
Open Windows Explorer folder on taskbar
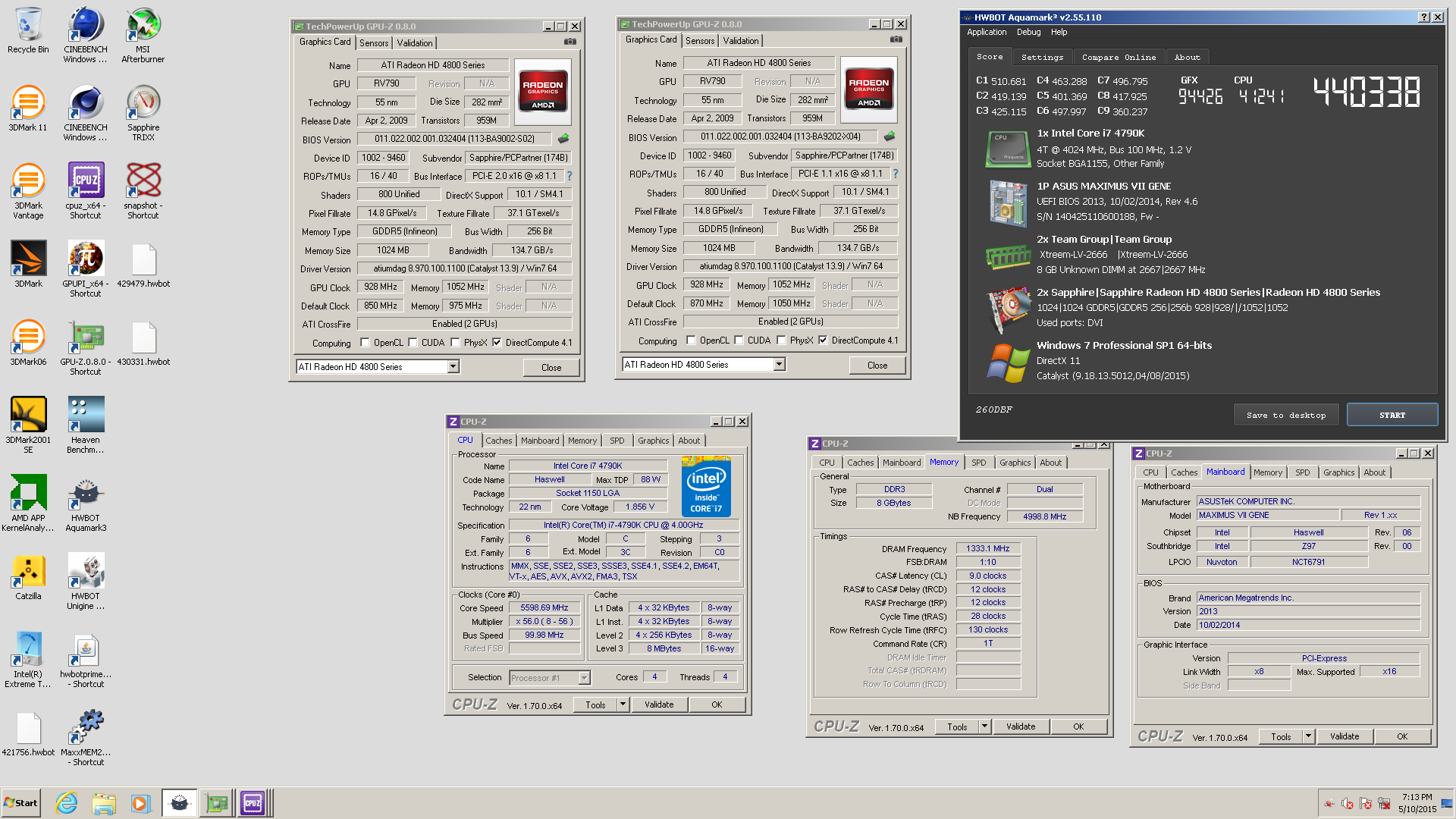point(104,803)
